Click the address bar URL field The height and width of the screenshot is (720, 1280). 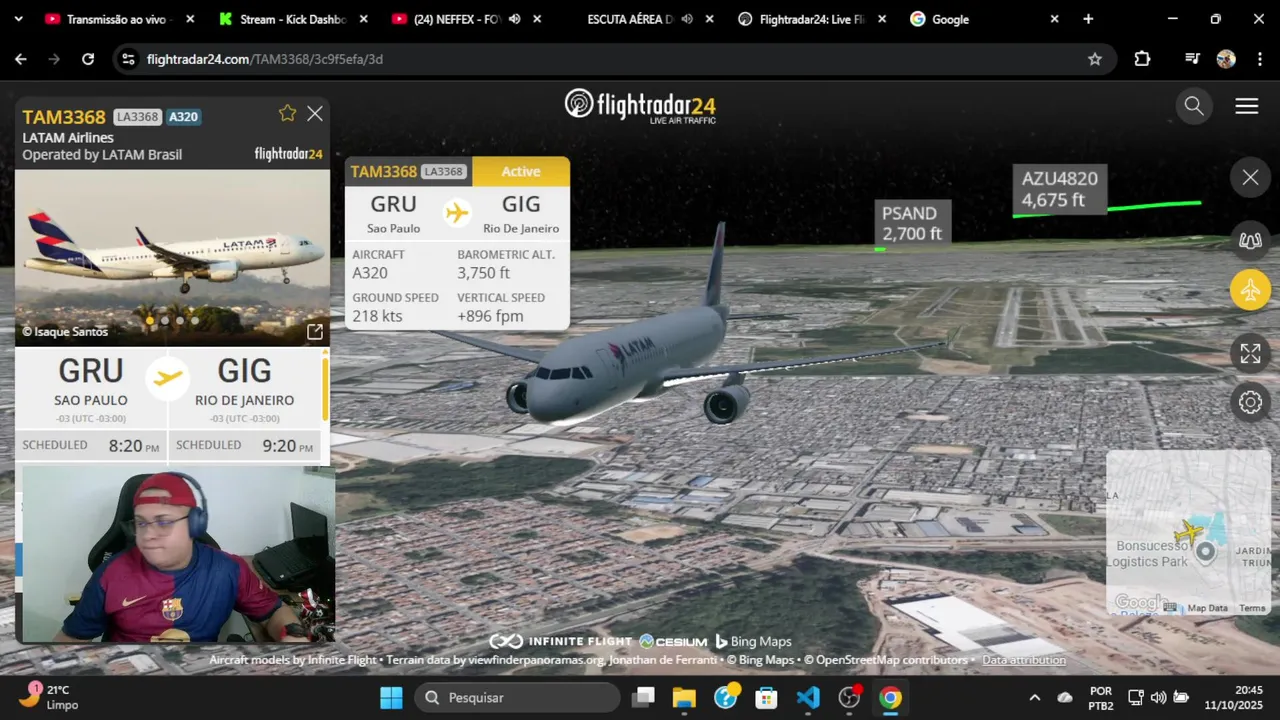[613, 59]
